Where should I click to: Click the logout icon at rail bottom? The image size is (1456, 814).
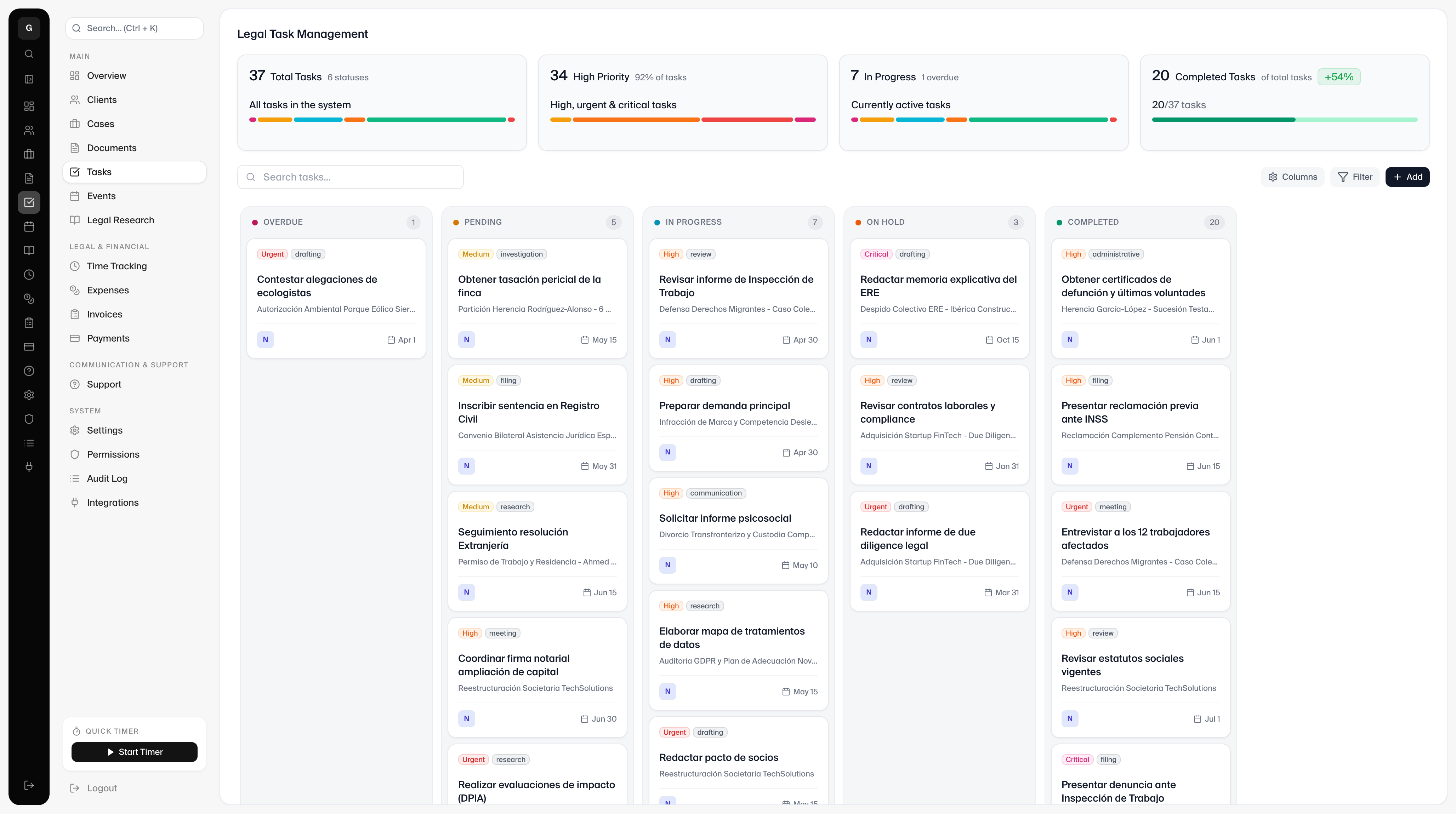click(x=29, y=786)
